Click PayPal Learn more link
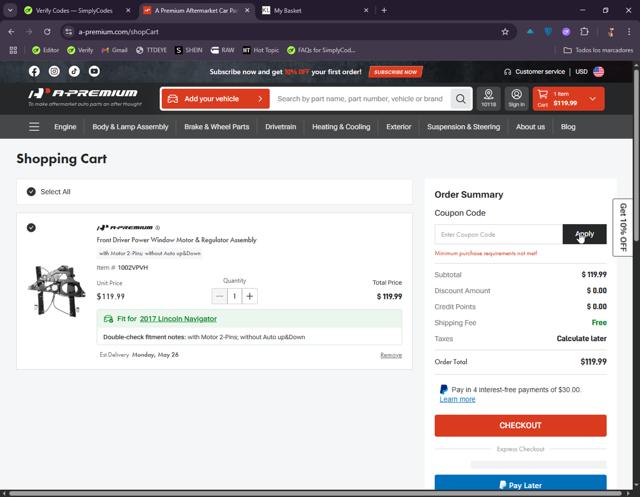Image resolution: width=640 pixels, height=497 pixels. [457, 399]
